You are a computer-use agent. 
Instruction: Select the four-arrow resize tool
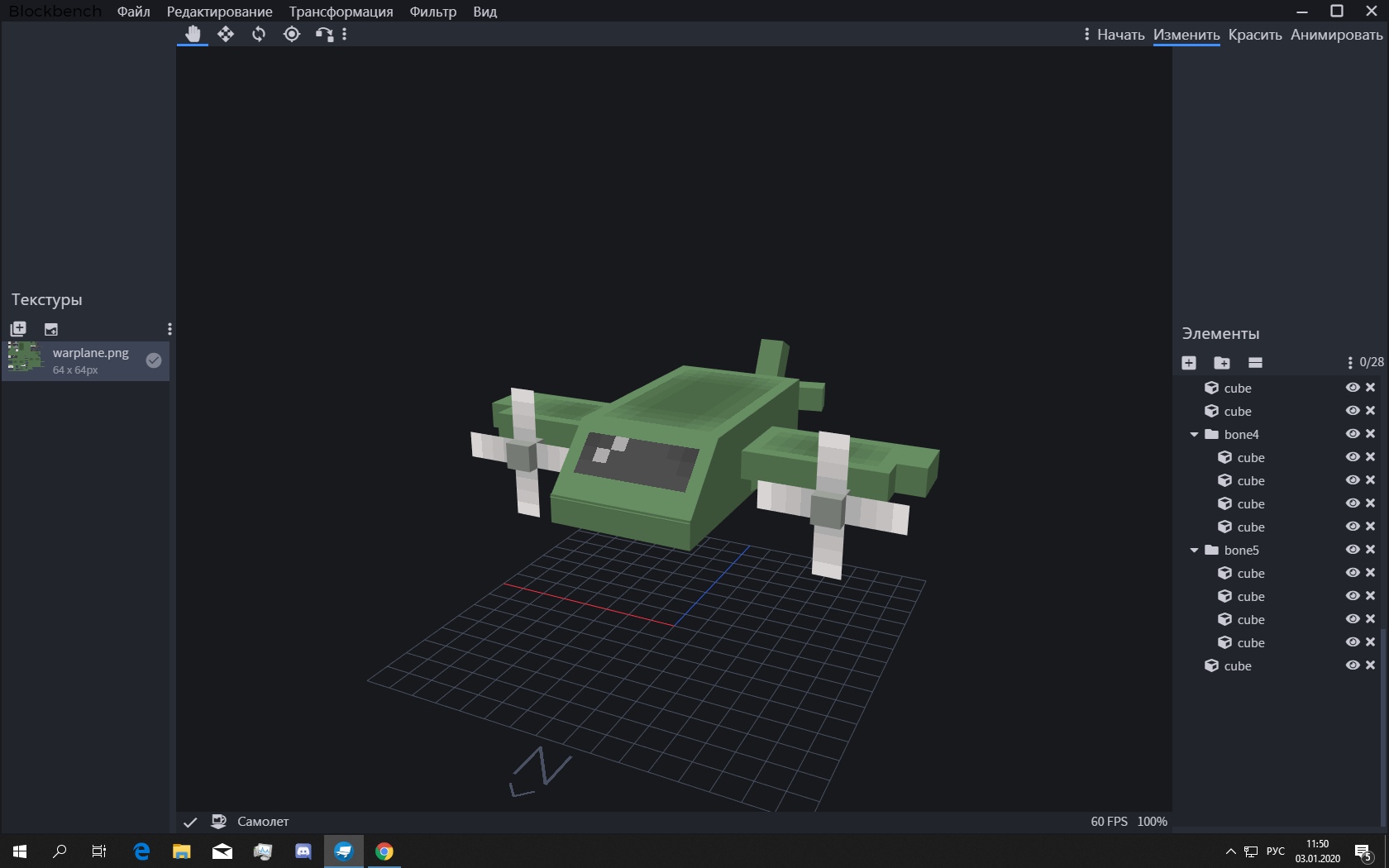(x=226, y=34)
